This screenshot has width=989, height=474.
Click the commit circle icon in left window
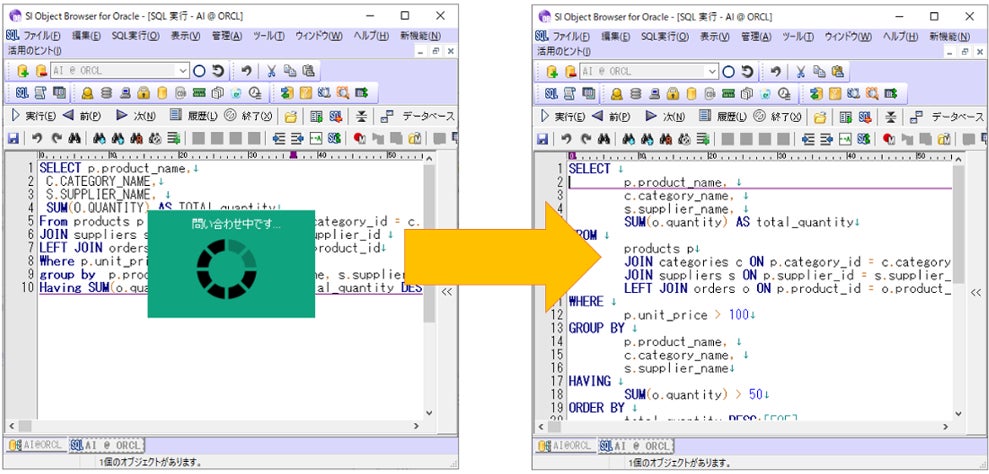(x=199, y=71)
